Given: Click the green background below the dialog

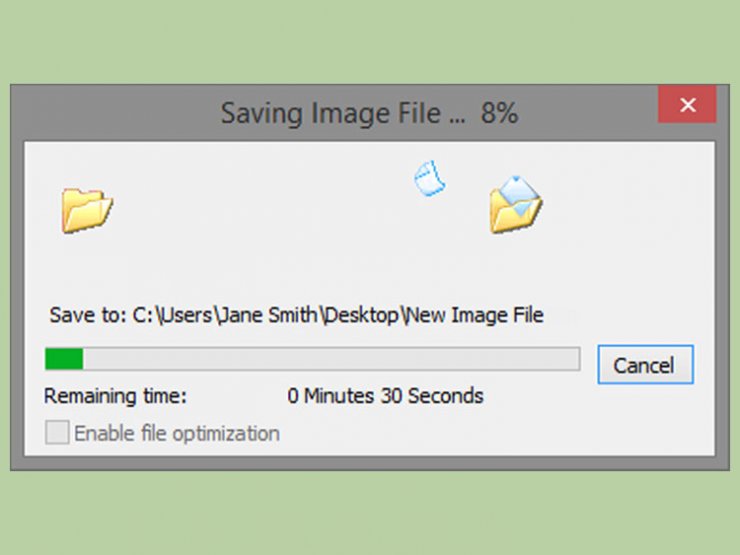Looking at the screenshot, I should tap(370, 513).
